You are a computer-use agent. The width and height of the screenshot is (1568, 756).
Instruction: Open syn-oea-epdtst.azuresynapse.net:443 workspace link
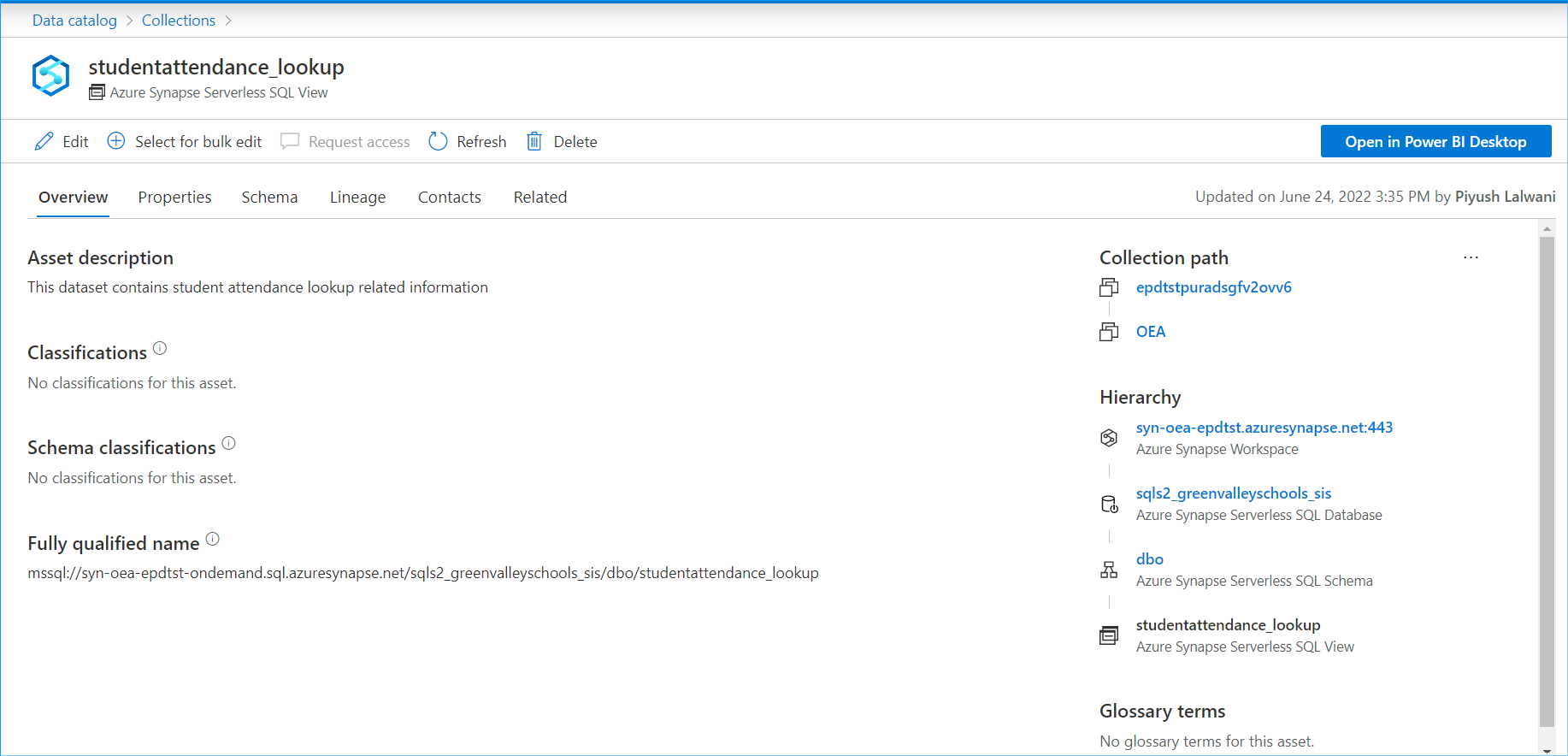[x=1264, y=428]
